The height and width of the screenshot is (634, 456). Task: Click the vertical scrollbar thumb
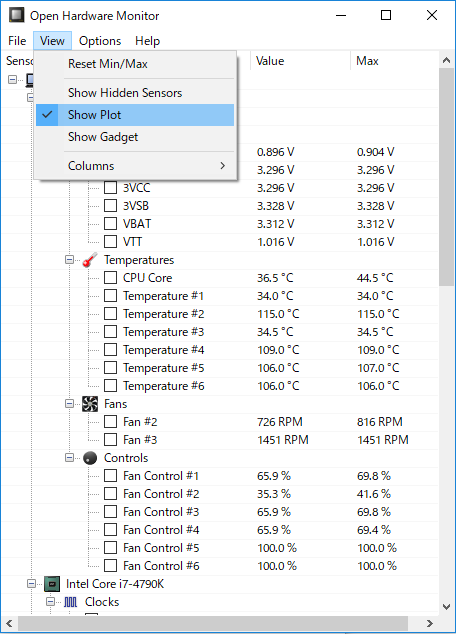447,177
